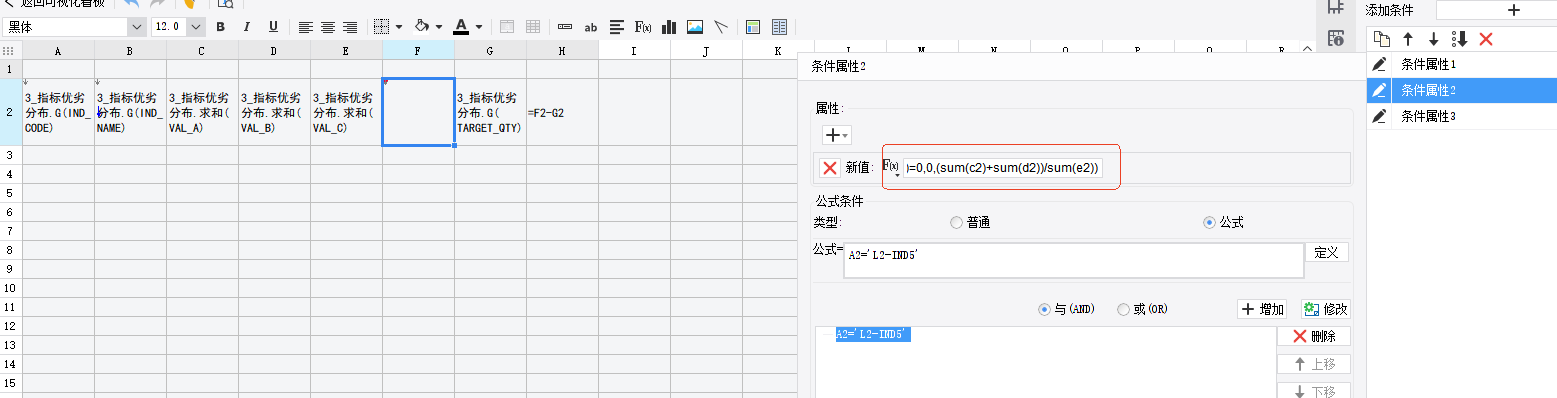This screenshot has width=1557, height=398.
Task: Add a new condition with plus button
Action: tap(1513, 10)
